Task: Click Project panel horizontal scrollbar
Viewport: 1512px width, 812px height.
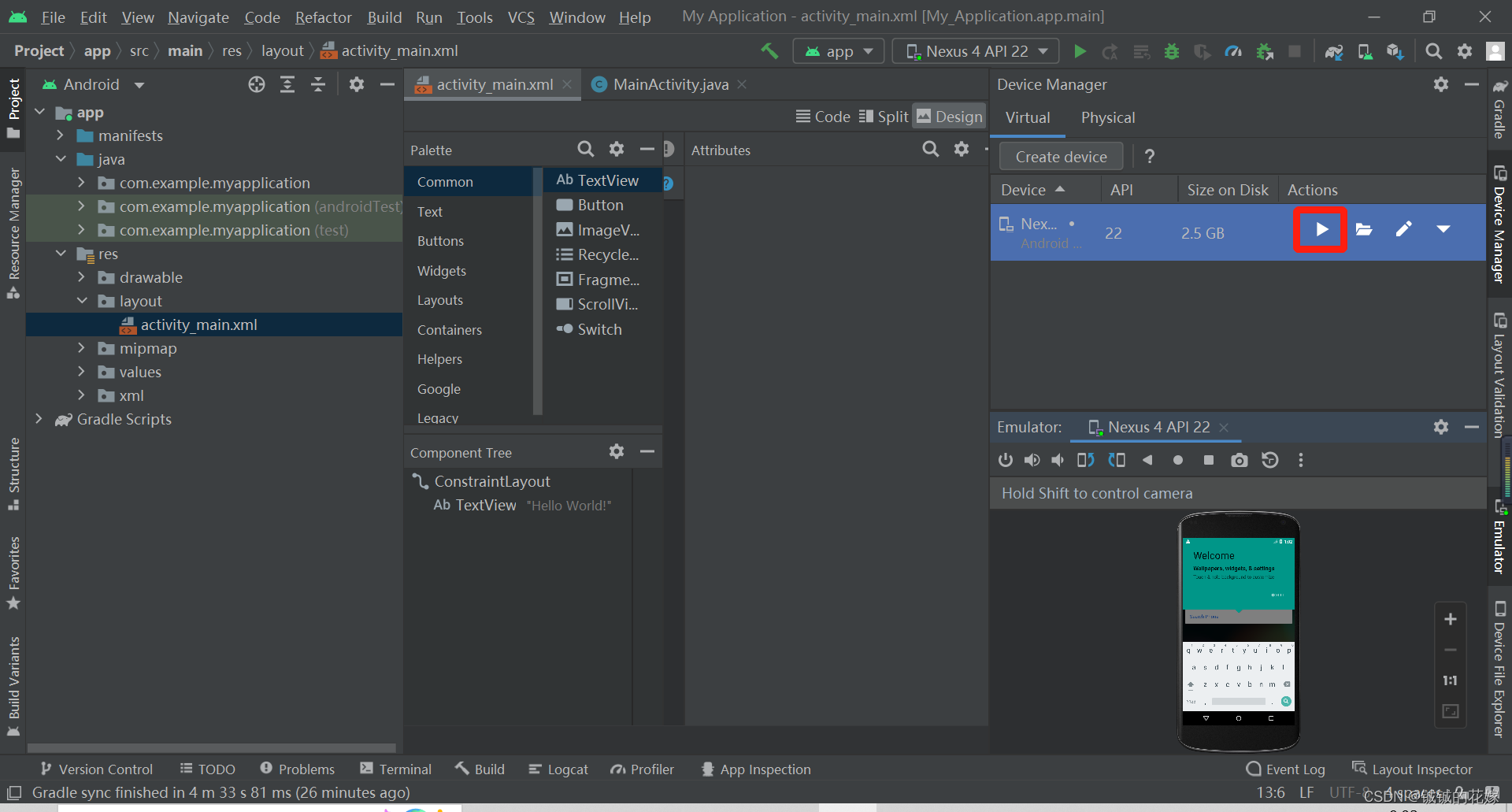Action: point(212,747)
